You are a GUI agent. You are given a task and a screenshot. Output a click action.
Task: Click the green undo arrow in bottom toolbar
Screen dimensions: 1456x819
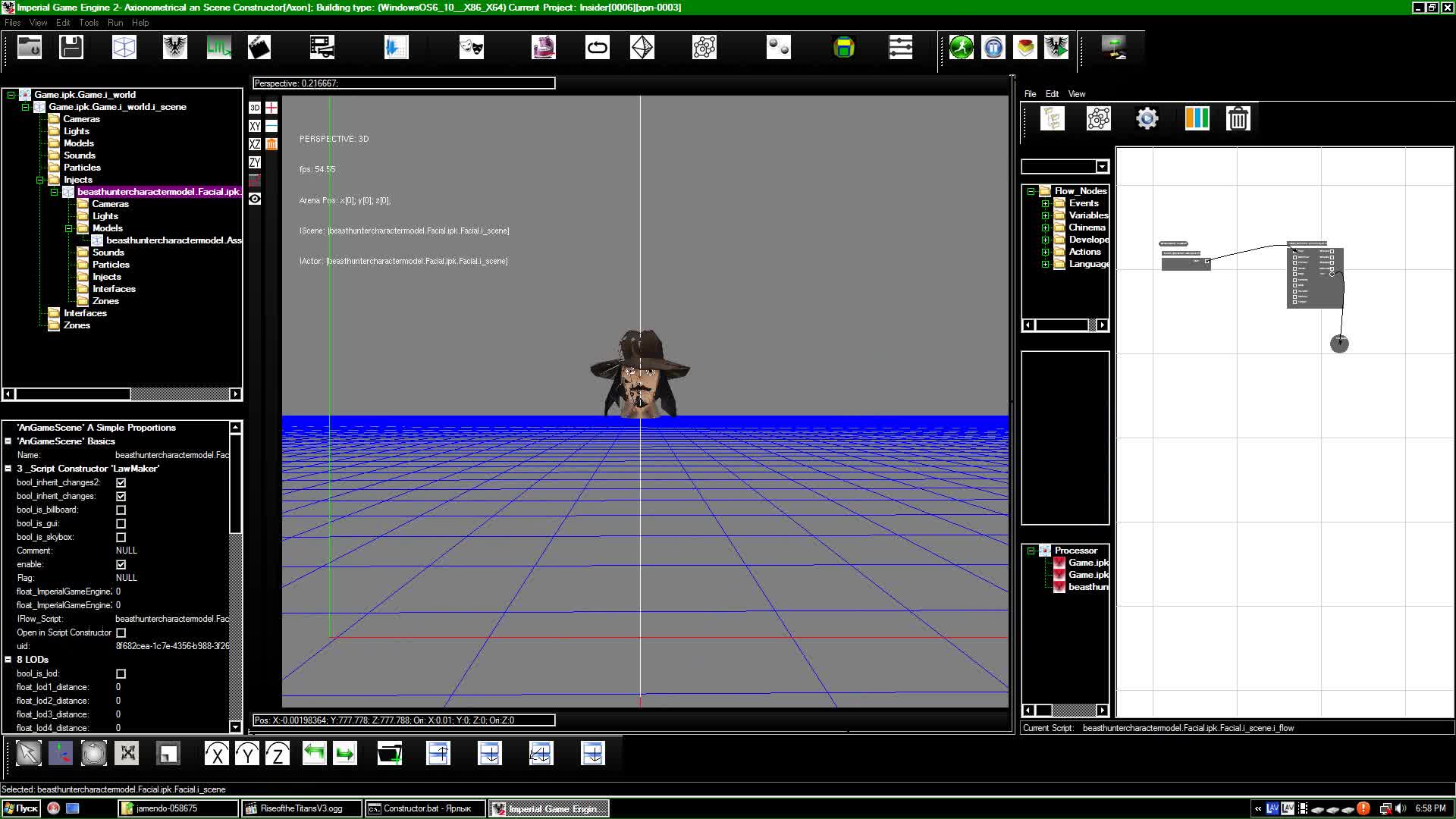click(x=314, y=753)
